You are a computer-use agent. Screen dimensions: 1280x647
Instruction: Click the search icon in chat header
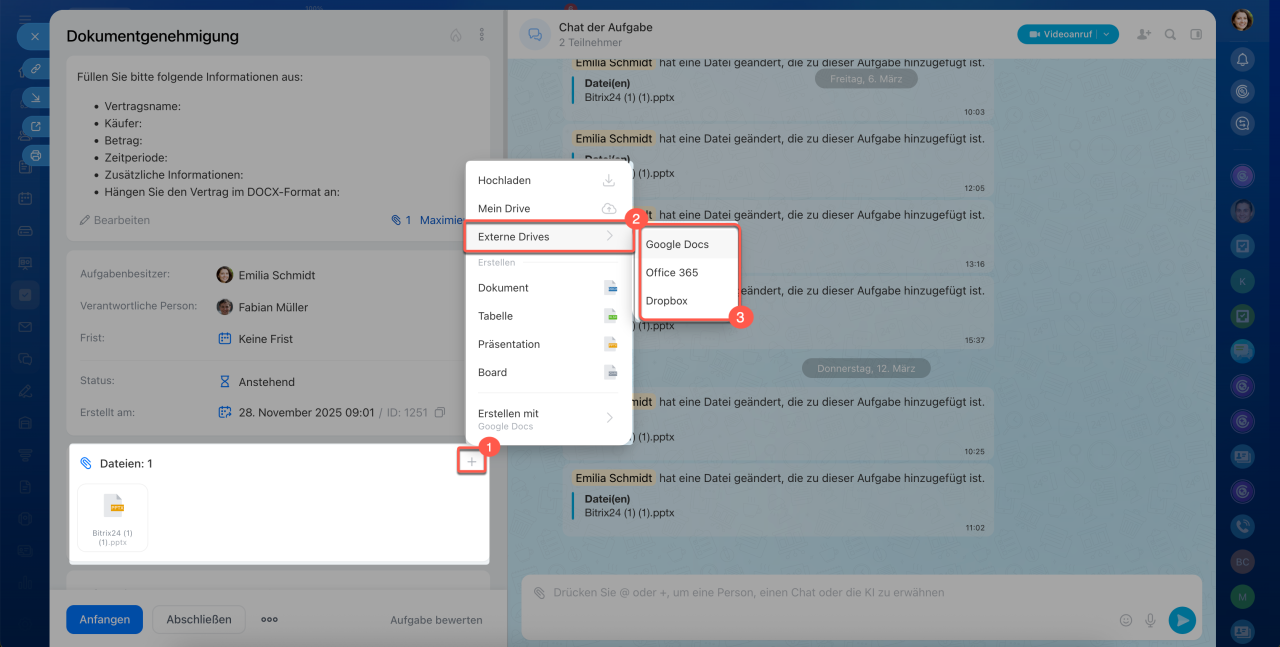click(1170, 35)
